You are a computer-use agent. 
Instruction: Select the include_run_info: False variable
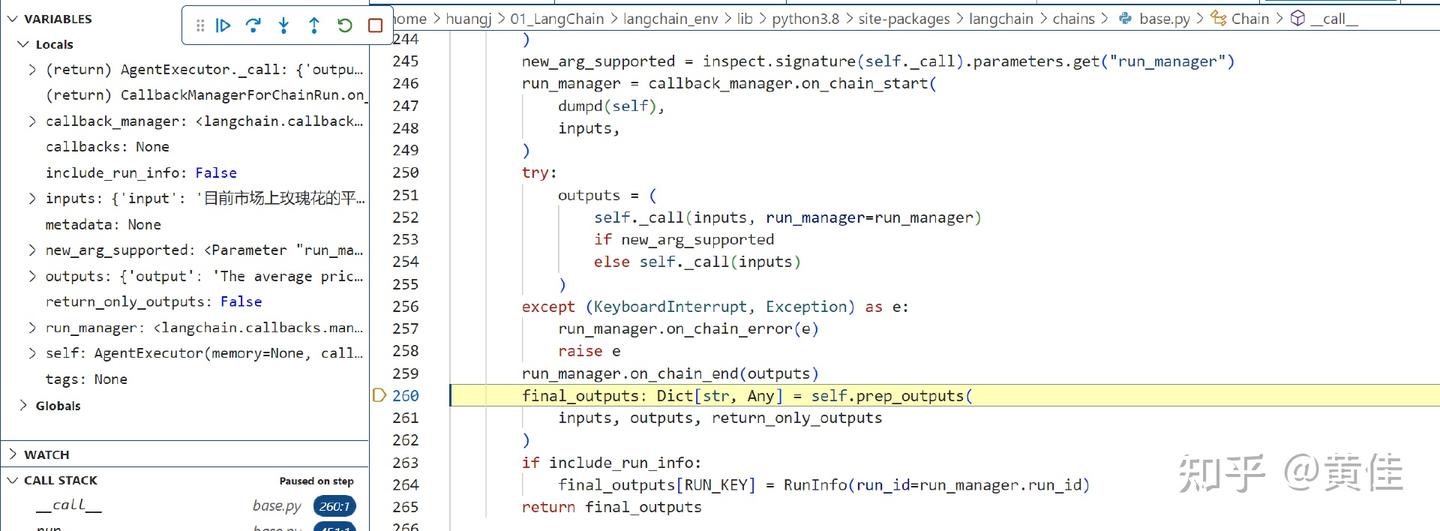tap(184, 173)
